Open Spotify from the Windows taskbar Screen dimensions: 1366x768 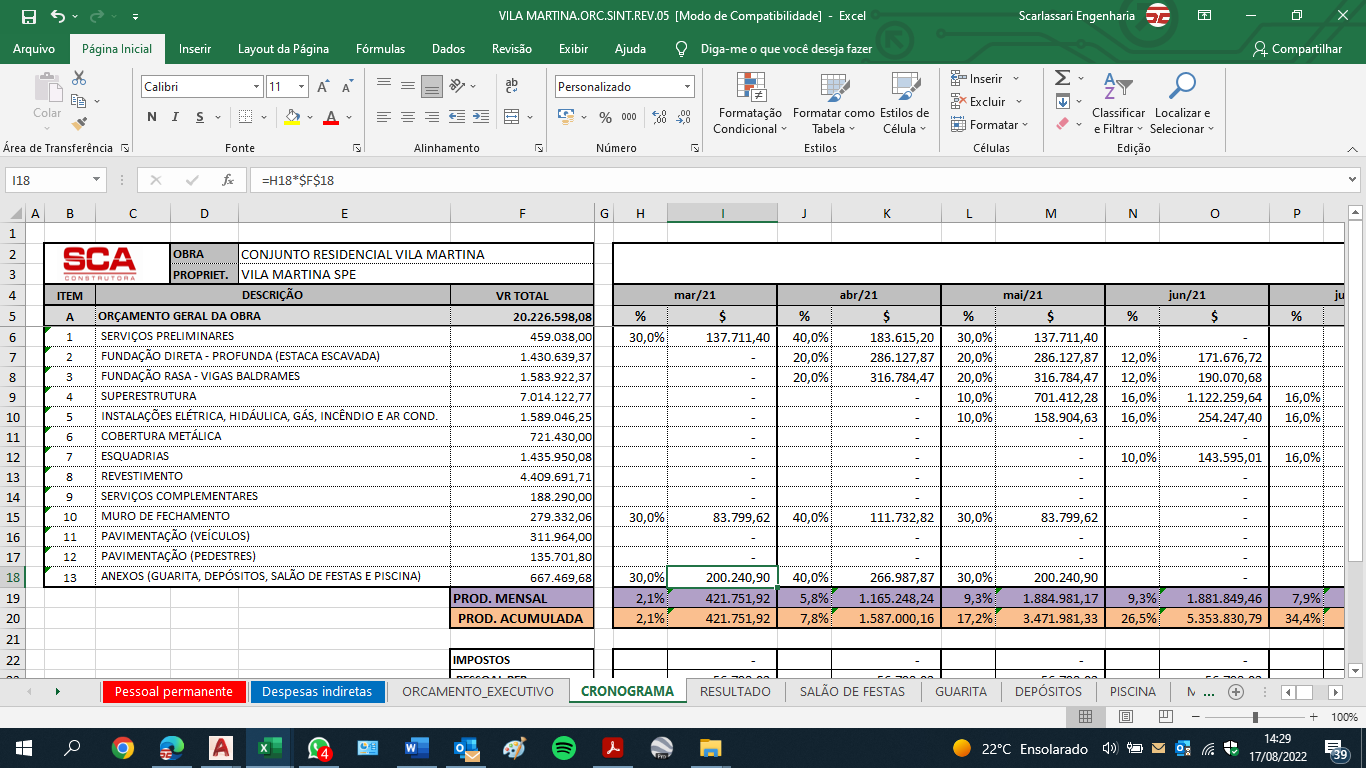(563, 748)
